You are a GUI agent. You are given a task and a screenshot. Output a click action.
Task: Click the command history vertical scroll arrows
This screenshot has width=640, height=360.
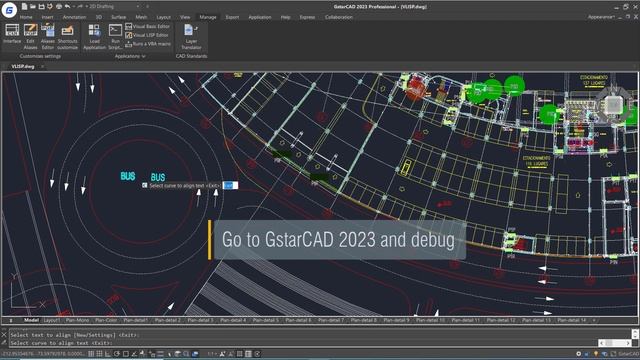coord(635,334)
